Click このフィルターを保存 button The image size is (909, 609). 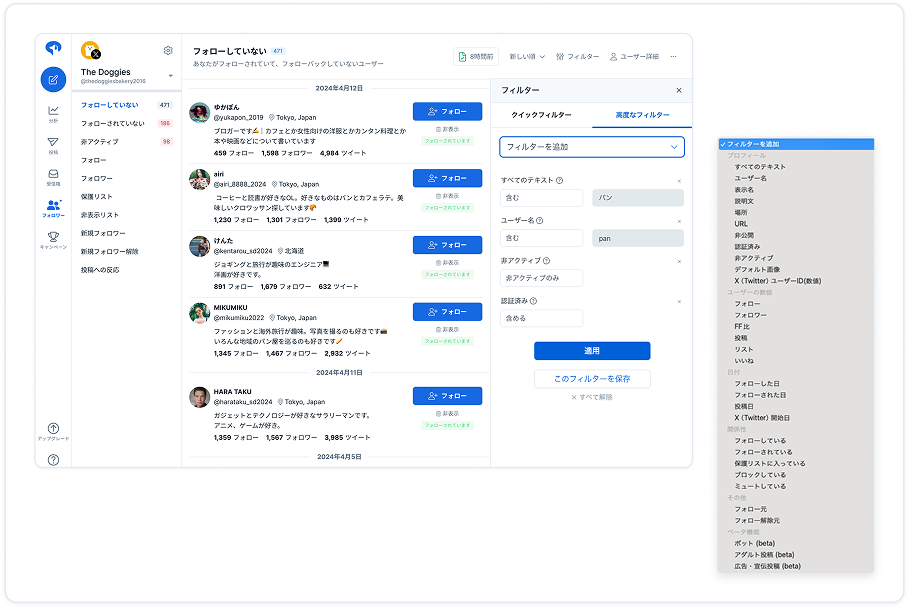pos(592,379)
